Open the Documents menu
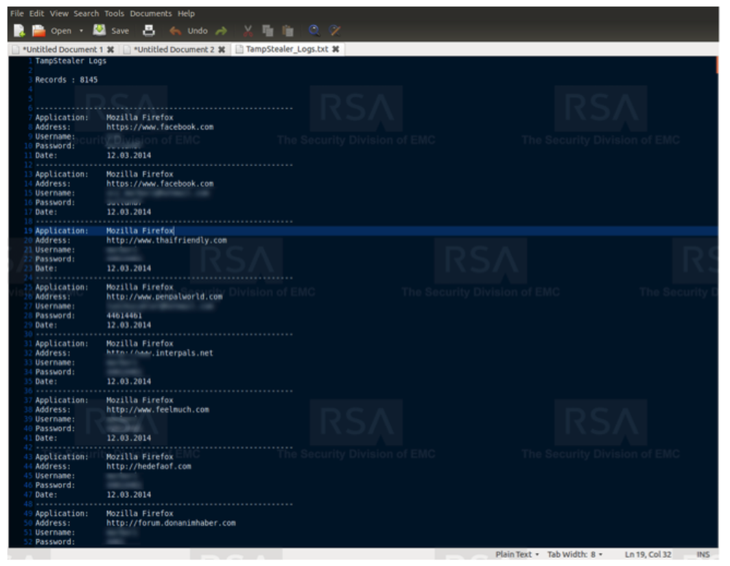 pos(150,13)
